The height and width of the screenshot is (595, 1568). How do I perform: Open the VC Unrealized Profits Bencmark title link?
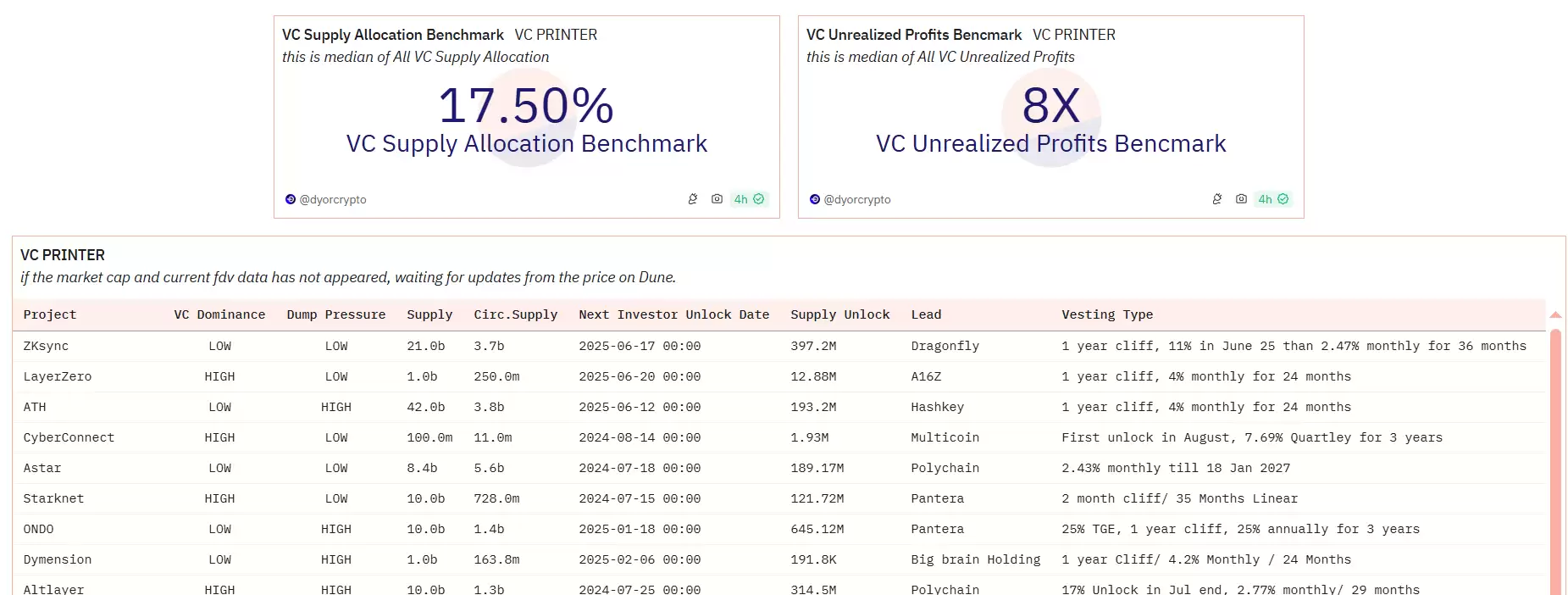pyautogui.click(x=914, y=35)
